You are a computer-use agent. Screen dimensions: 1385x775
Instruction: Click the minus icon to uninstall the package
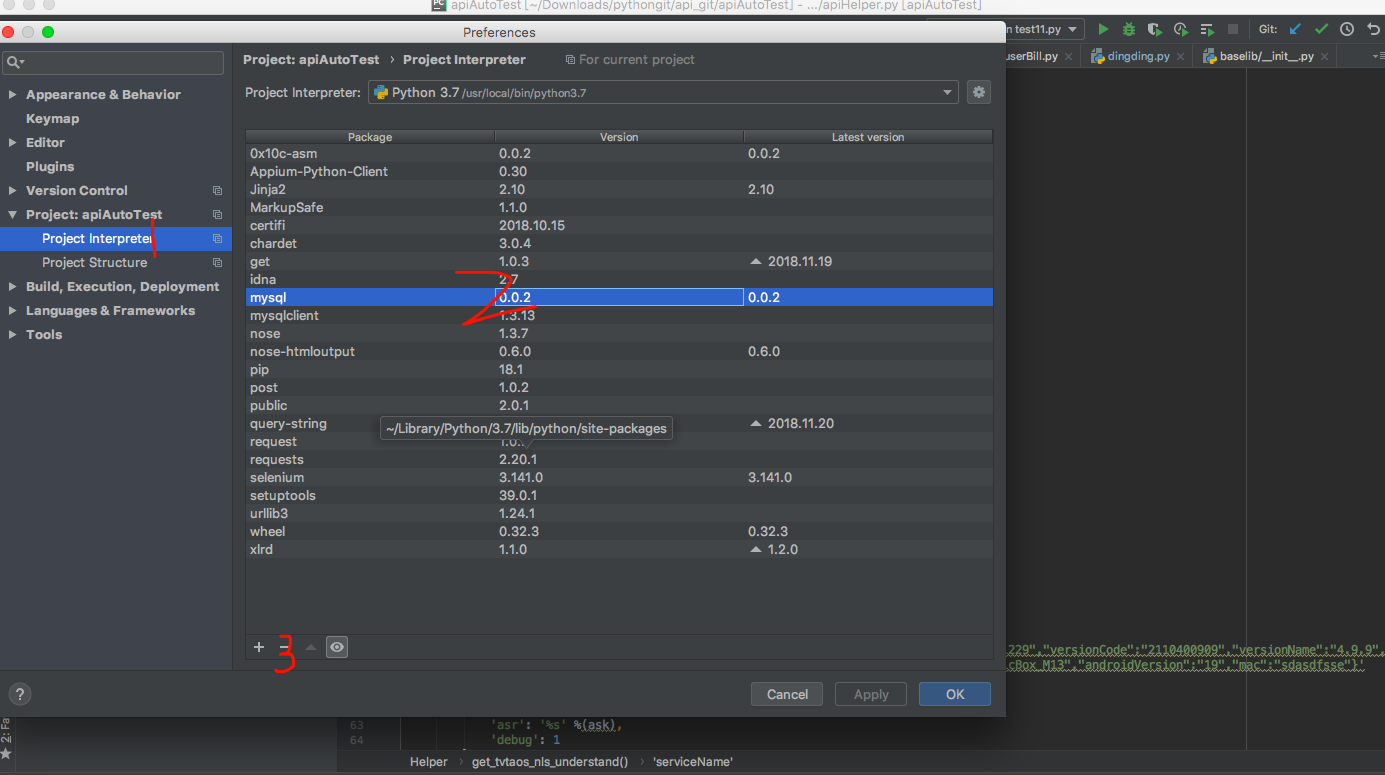click(x=284, y=647)
